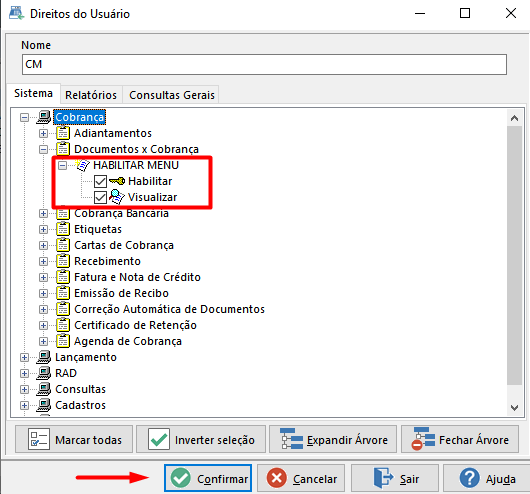This screenshot has height=494, width=530.
Task: Click the tree scrollbar up arrow
Action: [x=514, y=118]
